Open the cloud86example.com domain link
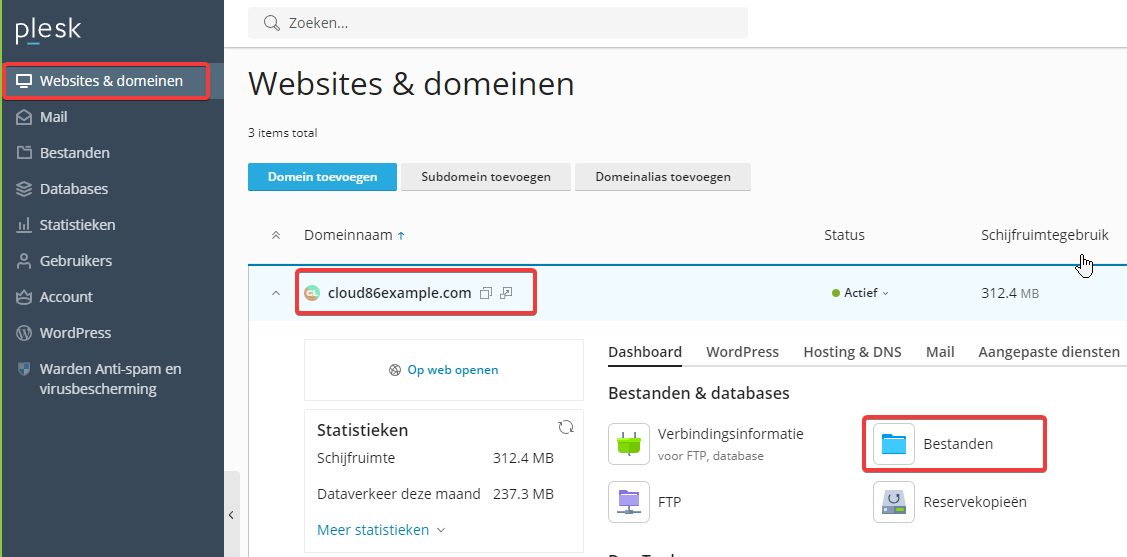This screenshot has height=557, width=1127. coord(400,293)
